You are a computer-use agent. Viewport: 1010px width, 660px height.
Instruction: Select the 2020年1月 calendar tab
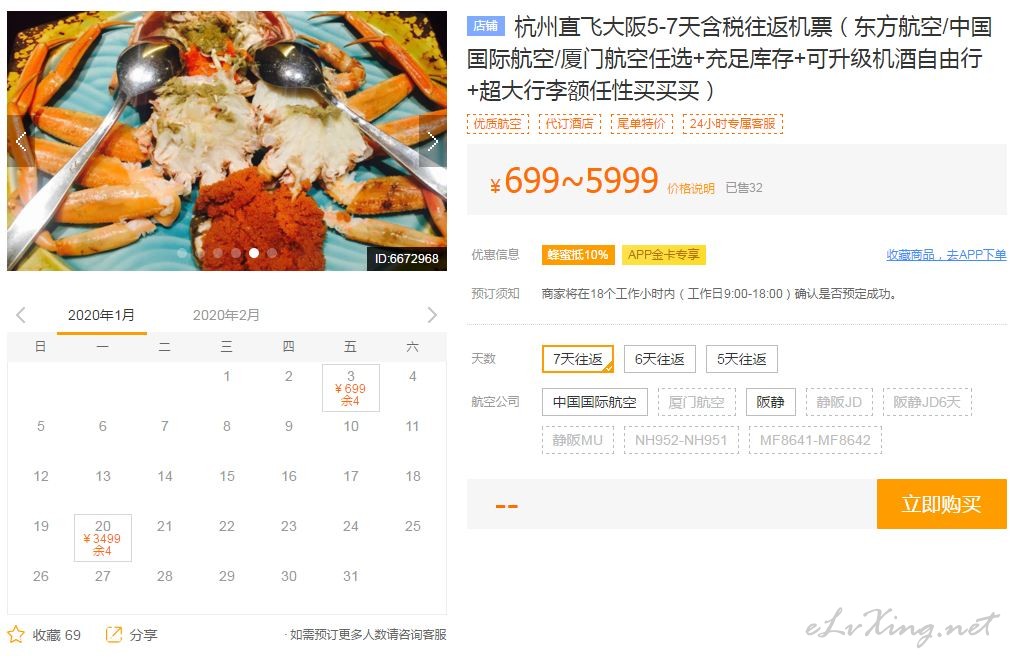[x=101, y=316]
